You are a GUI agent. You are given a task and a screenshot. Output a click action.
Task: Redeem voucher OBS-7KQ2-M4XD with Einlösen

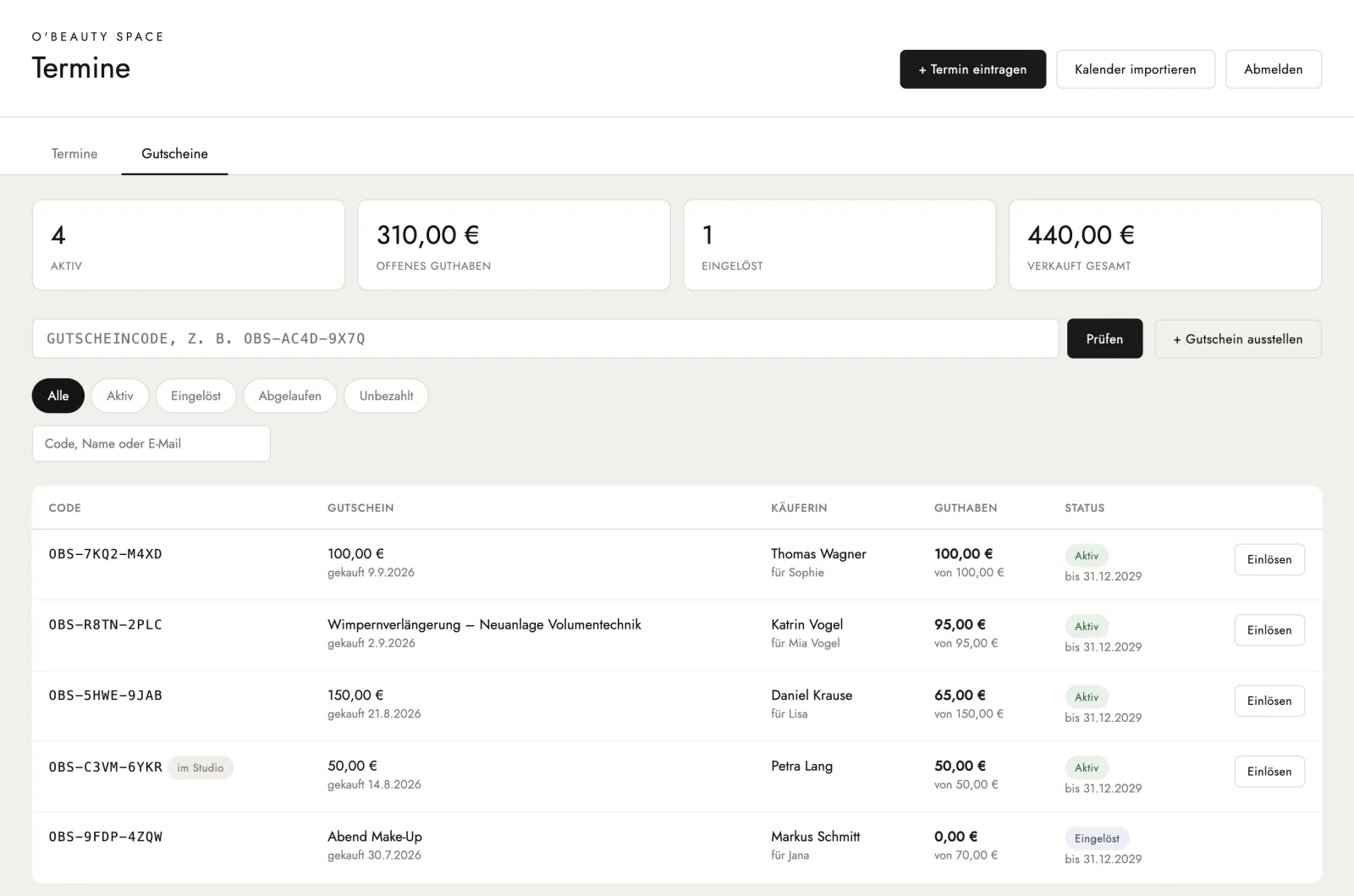[1269, 559]
